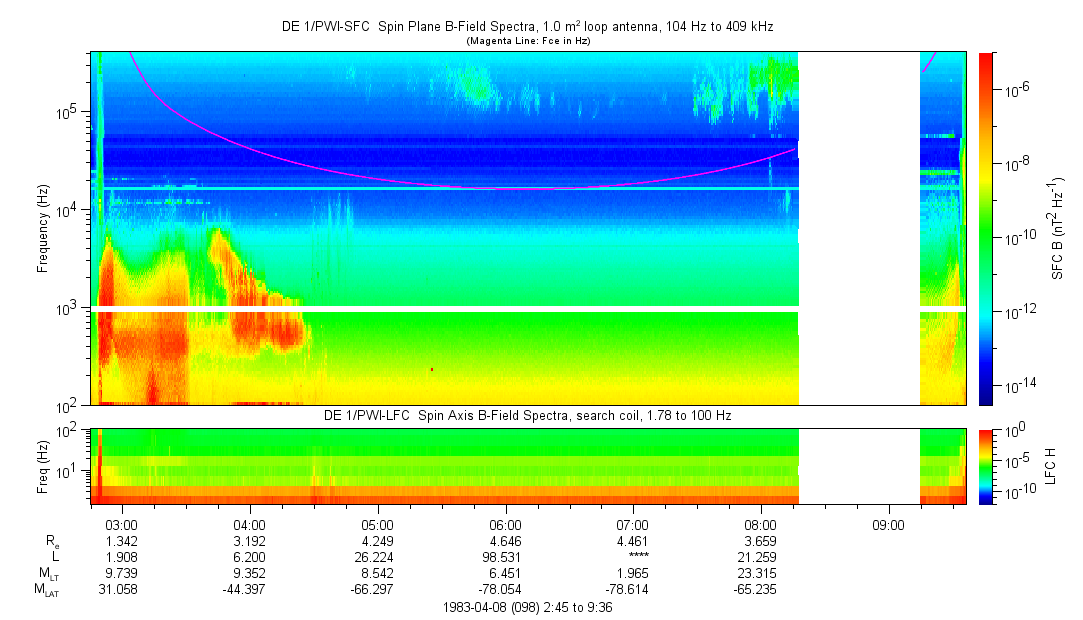The image size is (1083, 620).
Task: Click the 'Frequency (Hz)' axis label
Action: [43, 229]
